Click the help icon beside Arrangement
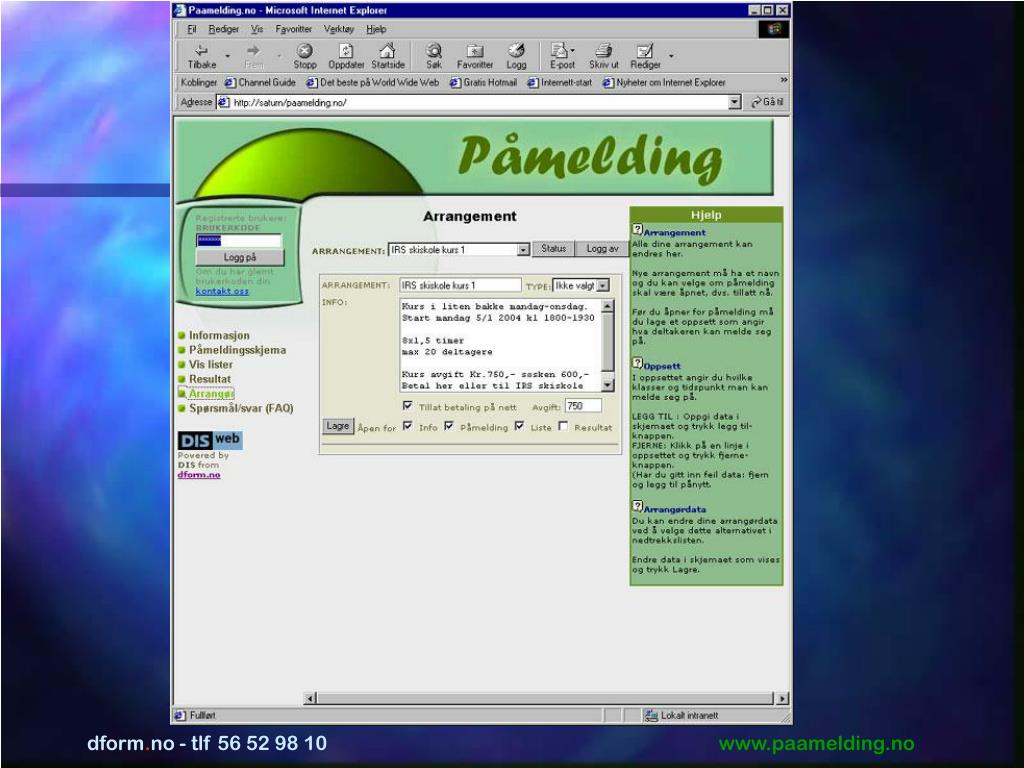This screenshot has width=1024, height=768. point(637,229)
